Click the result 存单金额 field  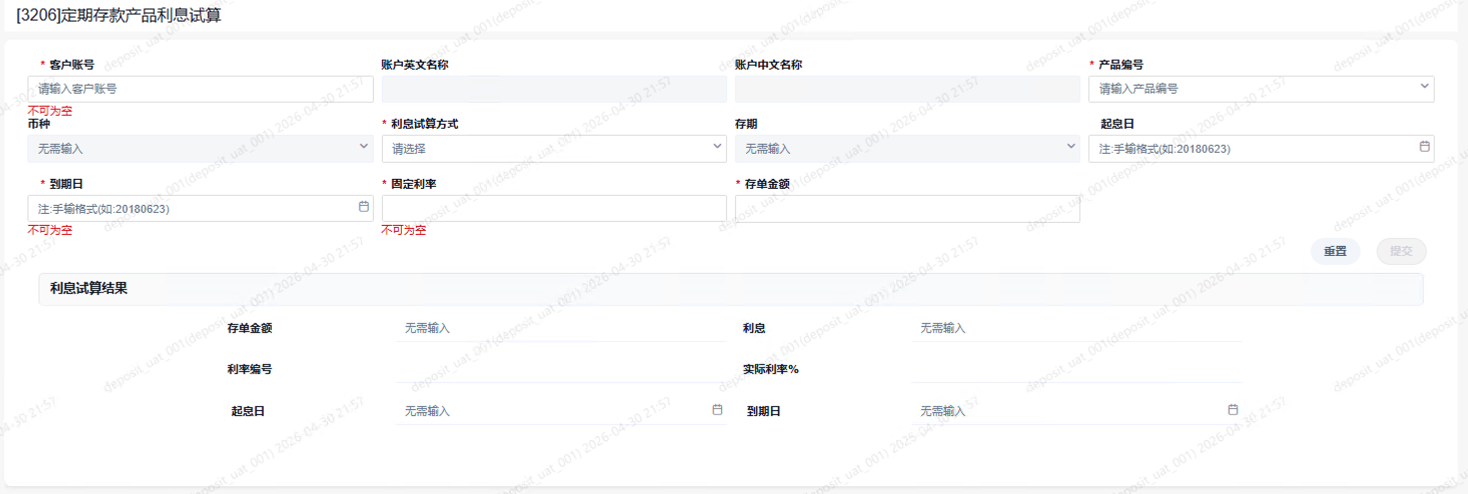pos(561,328)
